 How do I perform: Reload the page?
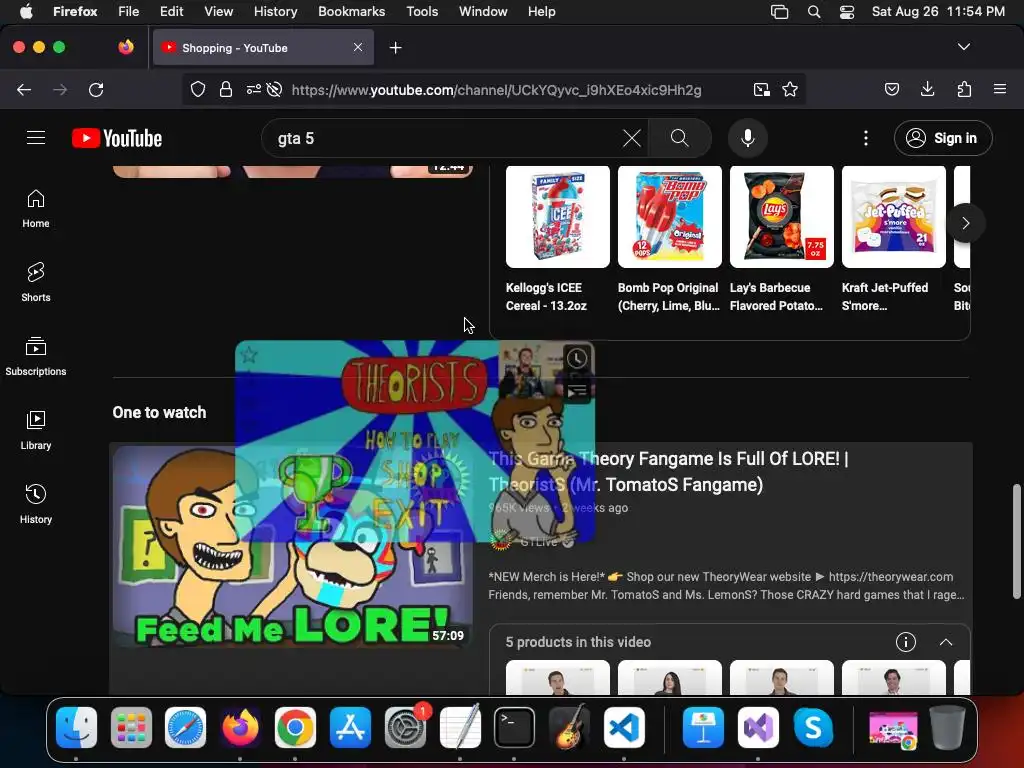96,89
